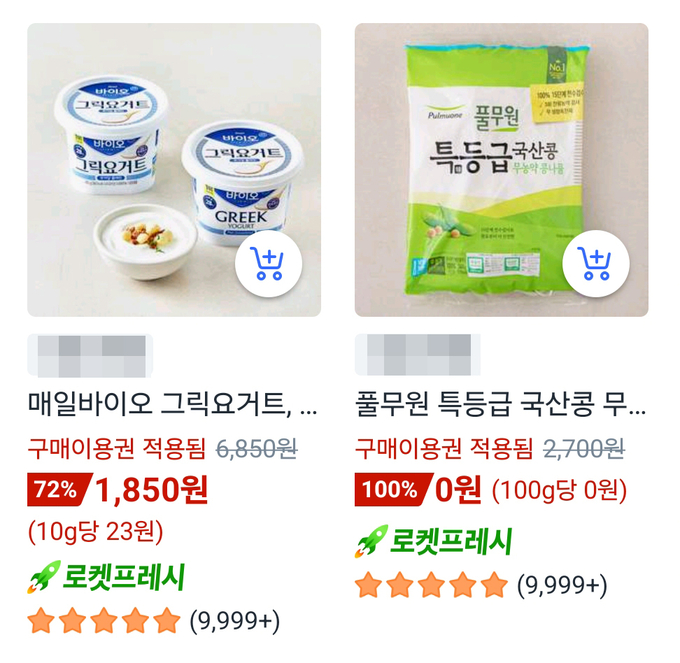The image size is (680, 663).
Task: Add Pulmuone bean sprouts to cart
Action: point(596,263)
